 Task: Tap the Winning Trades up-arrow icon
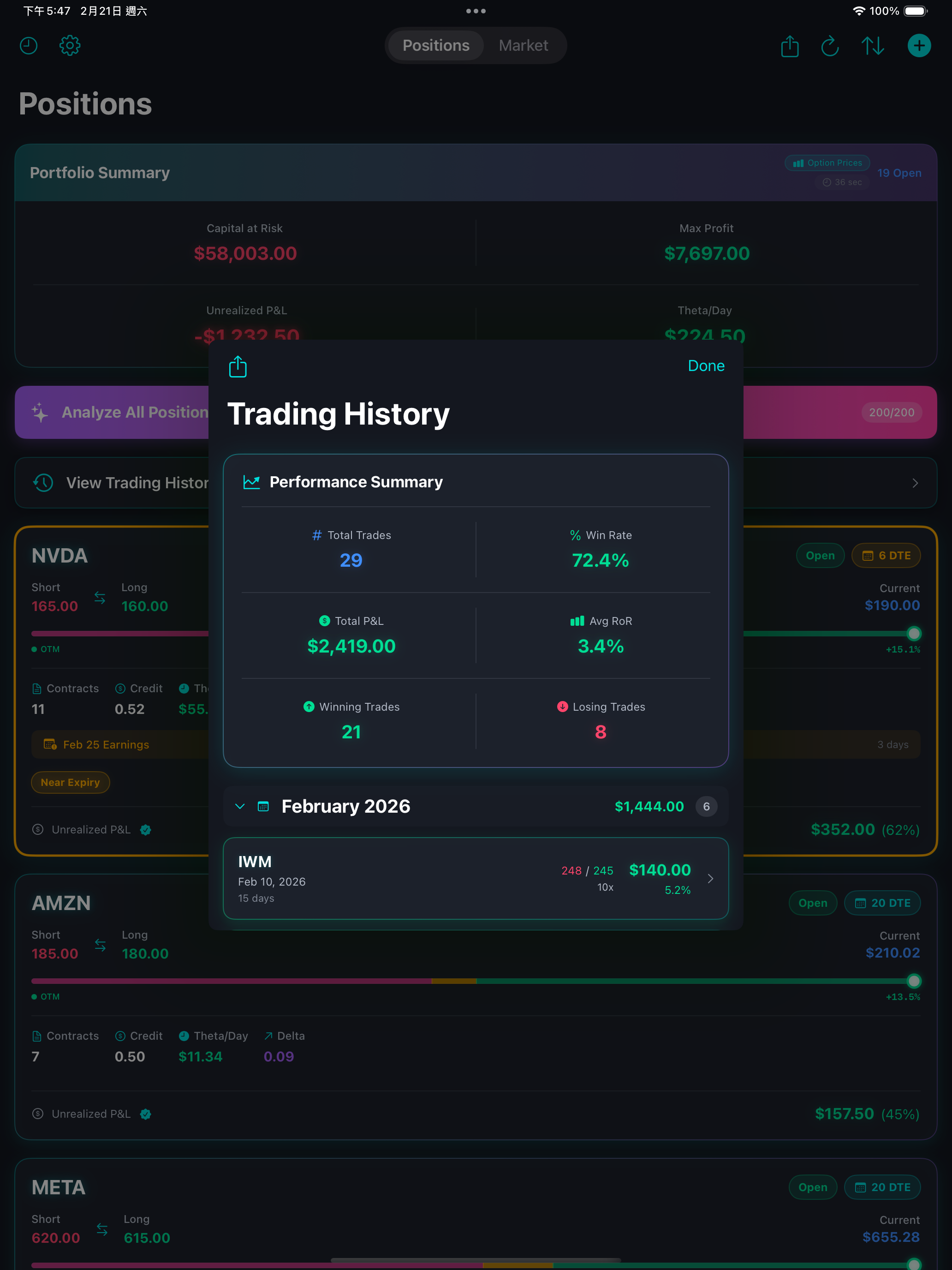point(309,707)
